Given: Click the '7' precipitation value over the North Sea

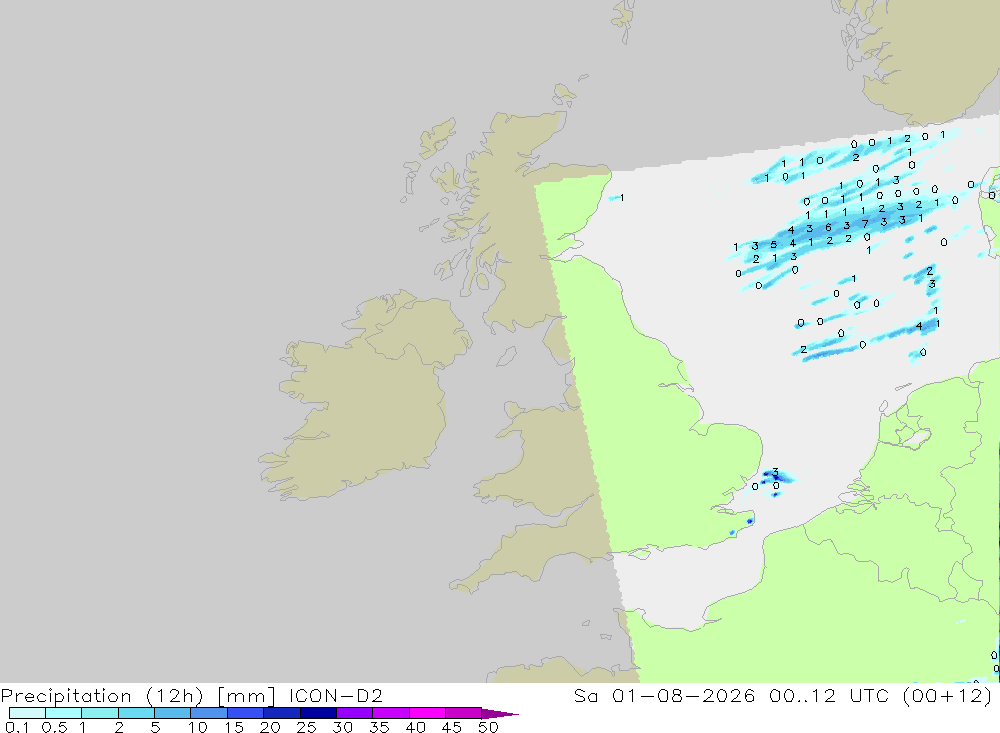Looking at the screenshot, I should point(865,224).
